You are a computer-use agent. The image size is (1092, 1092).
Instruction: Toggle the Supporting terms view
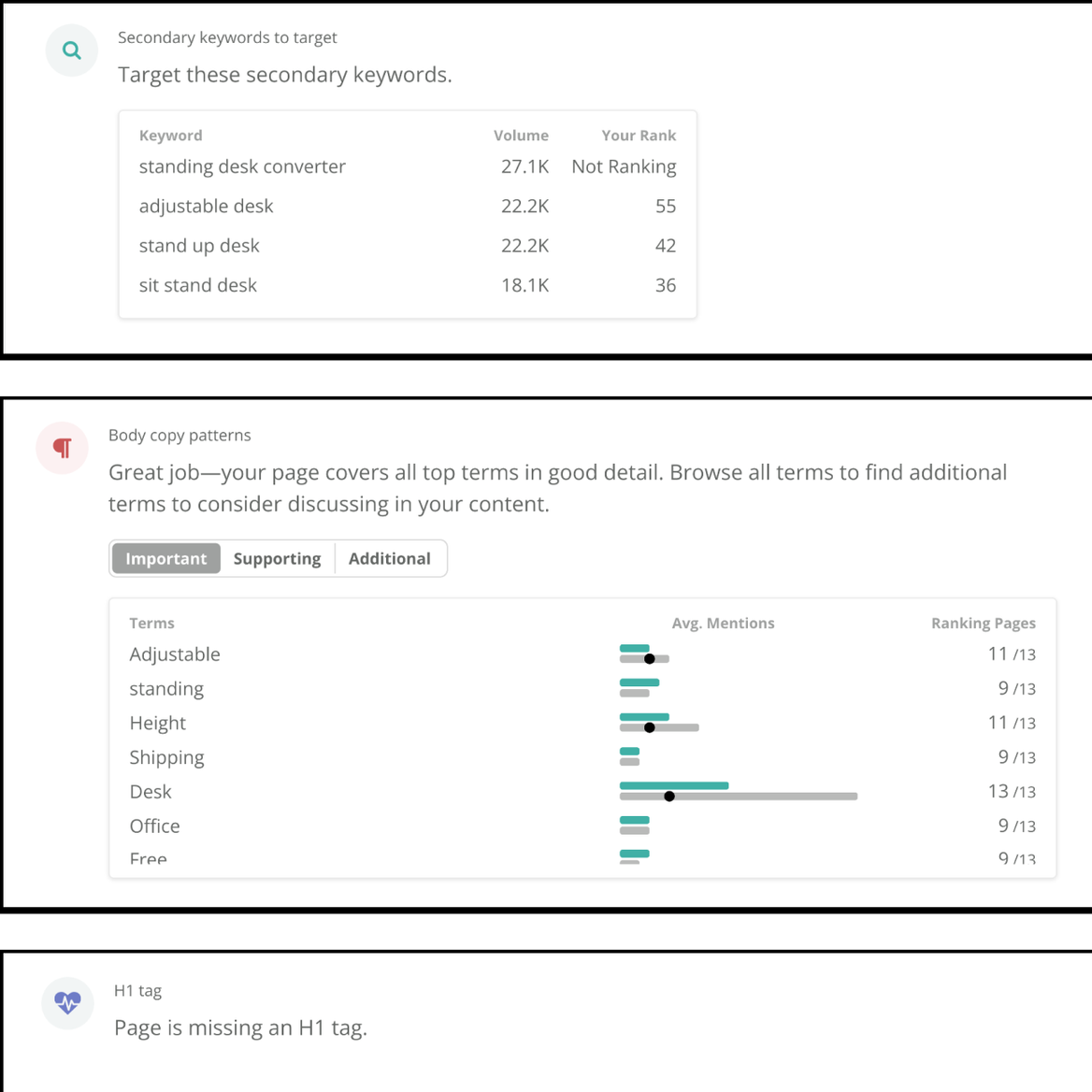point(277,558)
